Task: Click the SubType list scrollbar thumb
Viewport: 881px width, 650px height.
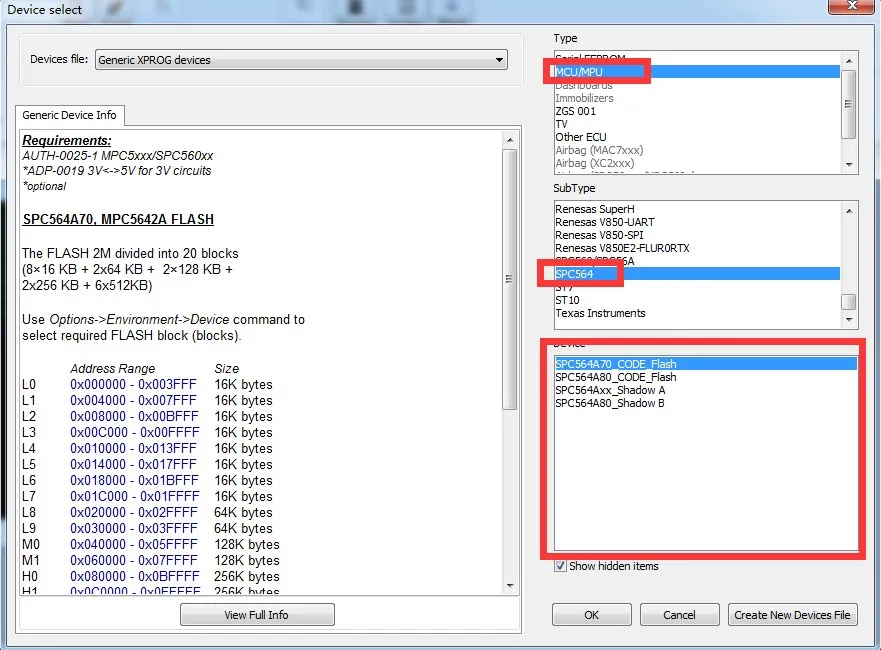Action: [x=849, y=302]
